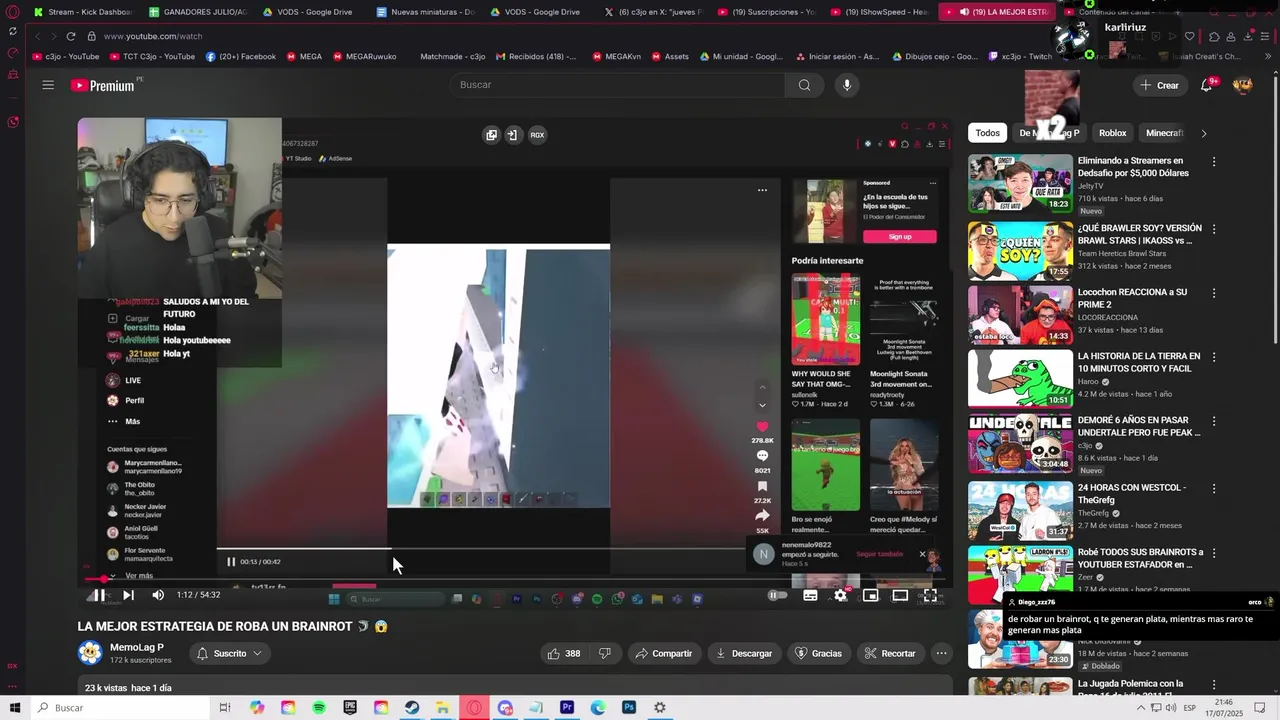Toggle the autoplay switch in player
1280x720 pixels.
pos(778,595)
